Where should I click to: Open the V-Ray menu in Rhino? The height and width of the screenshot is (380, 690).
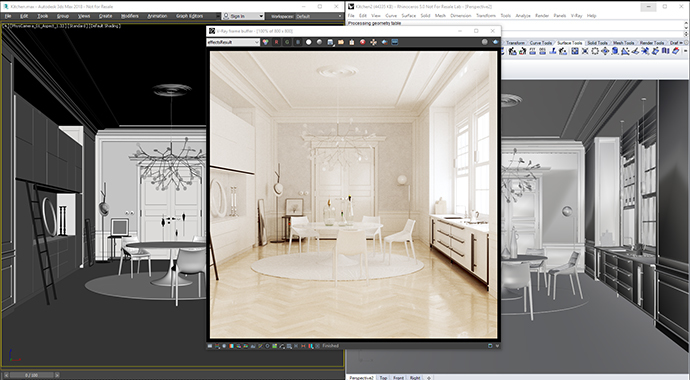point(576,15)
